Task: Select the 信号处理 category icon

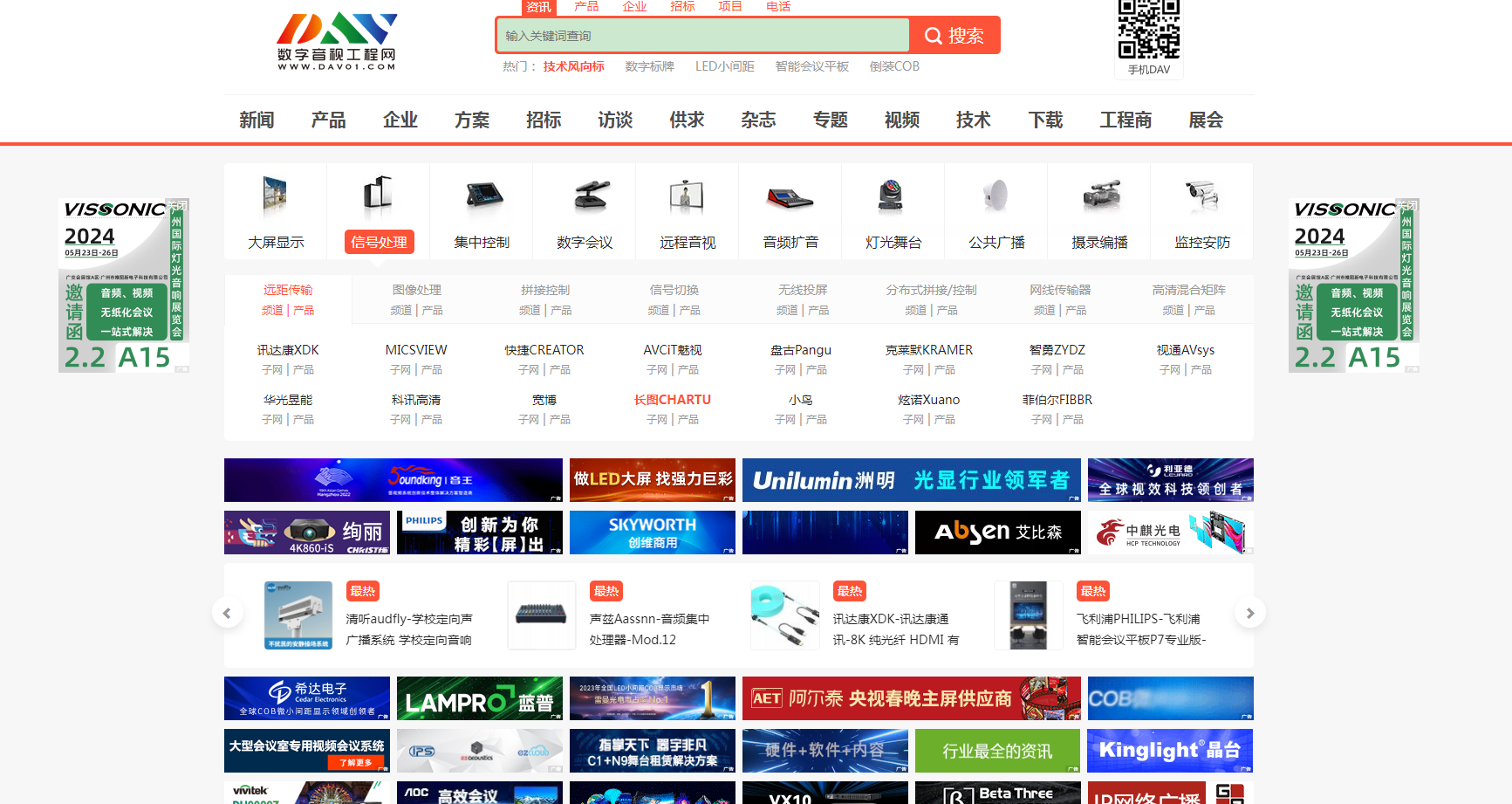Action: click(x=378, y=196)
